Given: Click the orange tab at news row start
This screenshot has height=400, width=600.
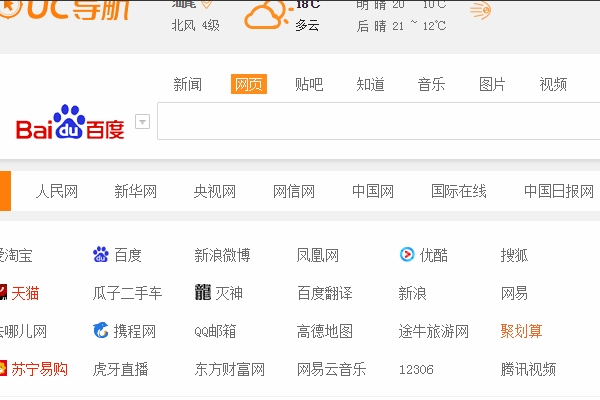Looking at the screenshot, I should coord(5,191).
